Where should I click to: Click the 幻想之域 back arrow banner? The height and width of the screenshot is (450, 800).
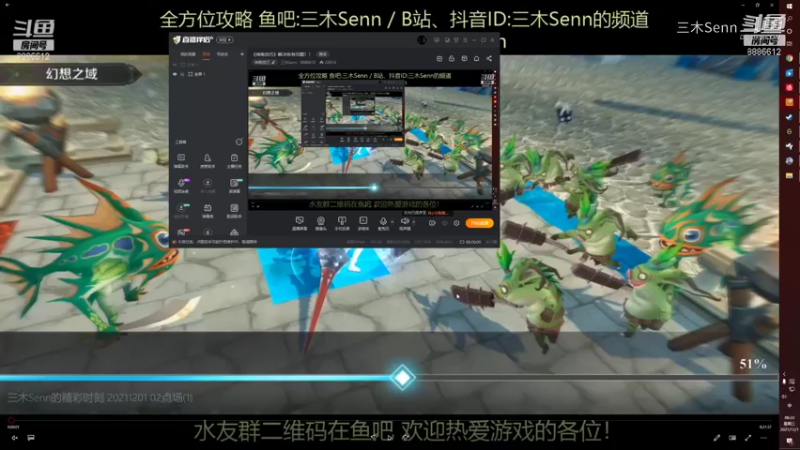pyautogui.click(x=70, y=74)
